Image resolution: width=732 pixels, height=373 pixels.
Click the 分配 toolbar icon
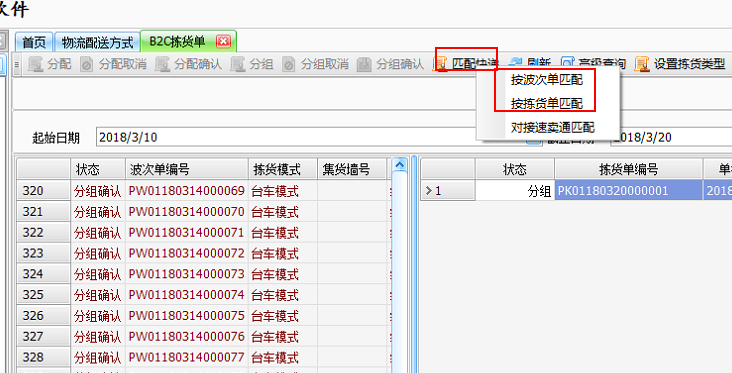coord(35,64)
